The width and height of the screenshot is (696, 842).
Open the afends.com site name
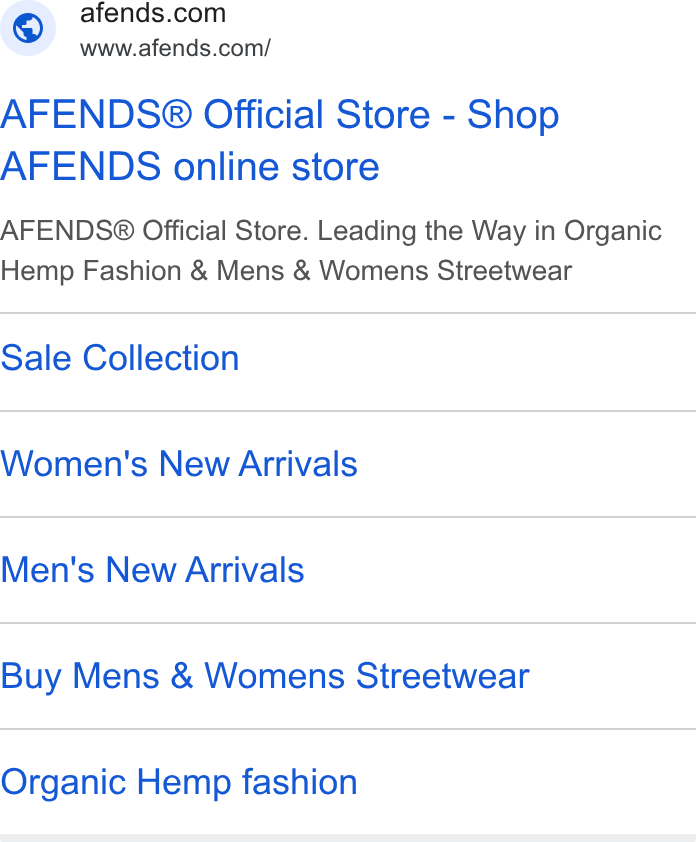(153, 13)
